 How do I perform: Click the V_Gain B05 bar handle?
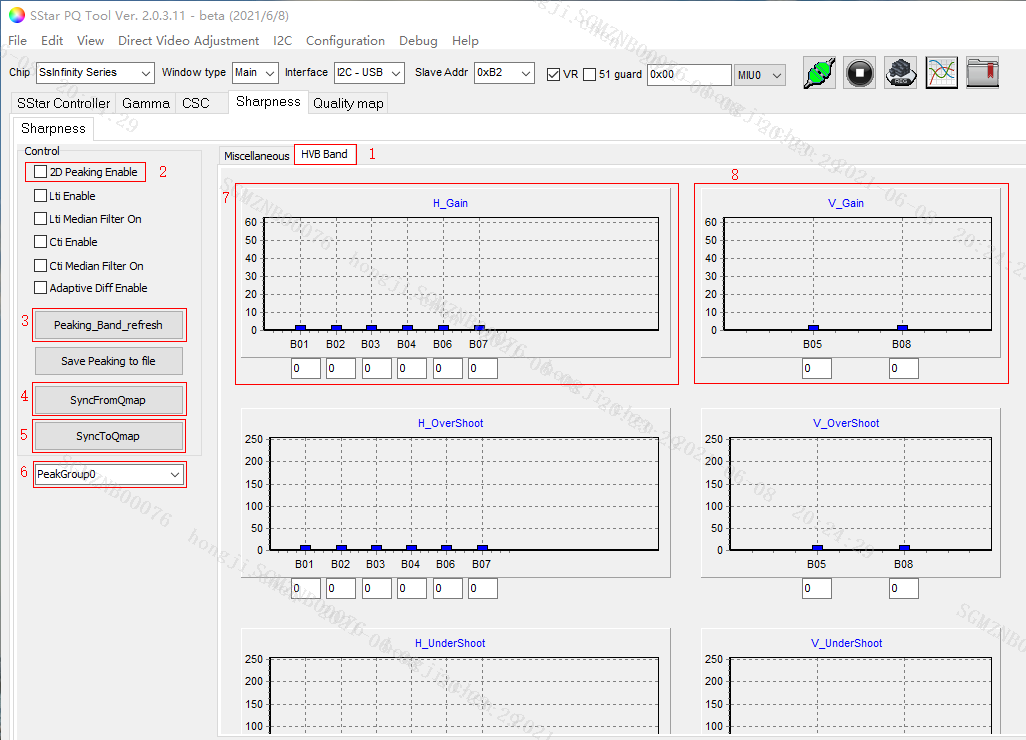(813, 328)
